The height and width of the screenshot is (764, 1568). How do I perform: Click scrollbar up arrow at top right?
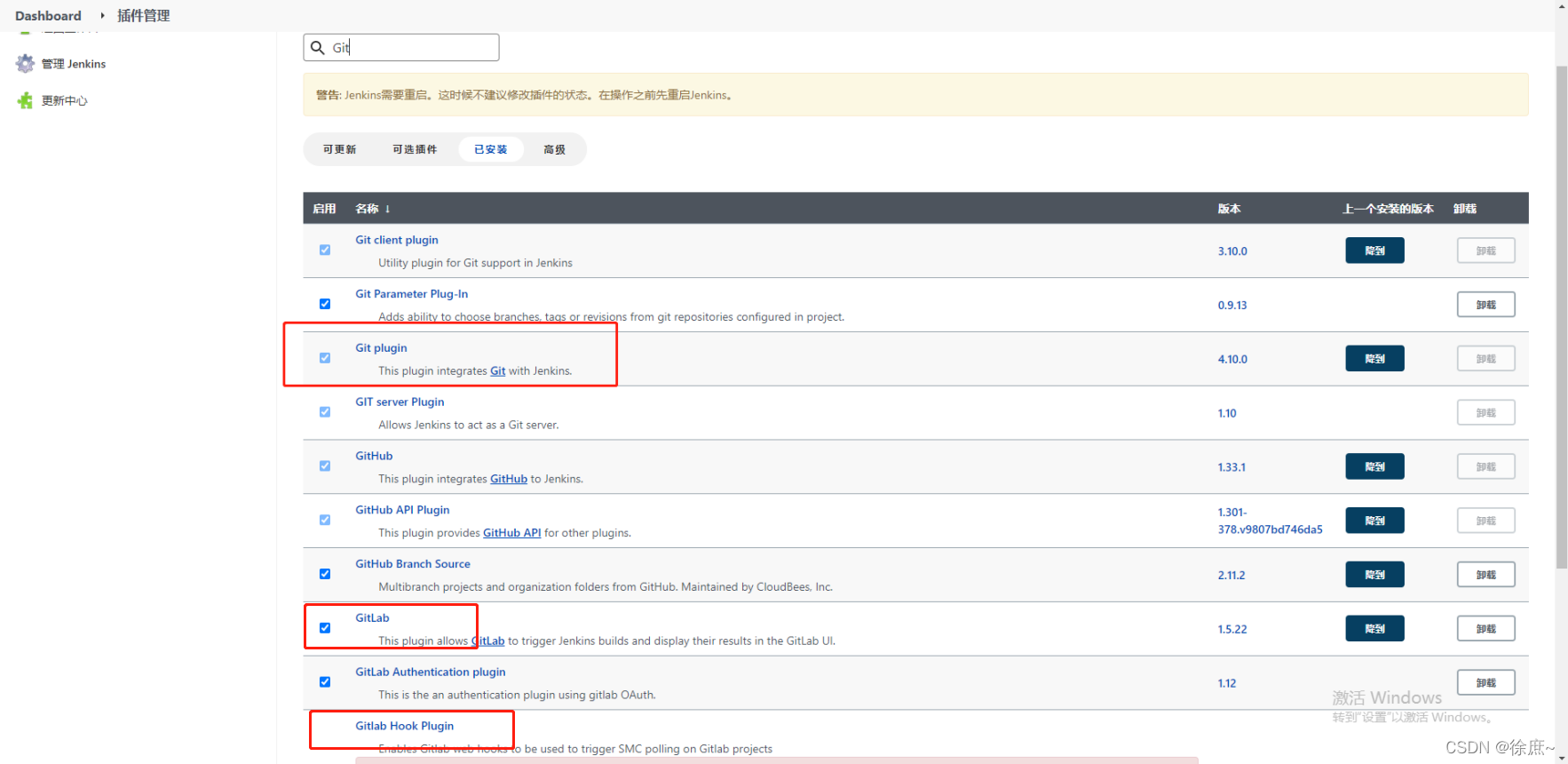click(1562, 6)
